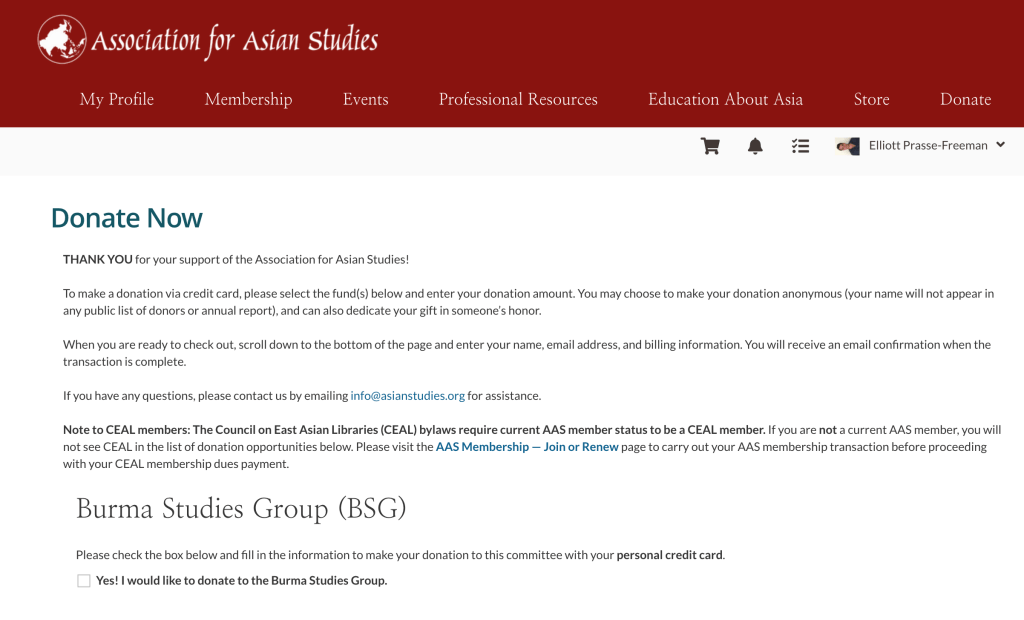Image resolution: width=1024 pixels, height=620 pixels.
Task: Click the user profile avatar thumbnail
Action: [847, 146]
